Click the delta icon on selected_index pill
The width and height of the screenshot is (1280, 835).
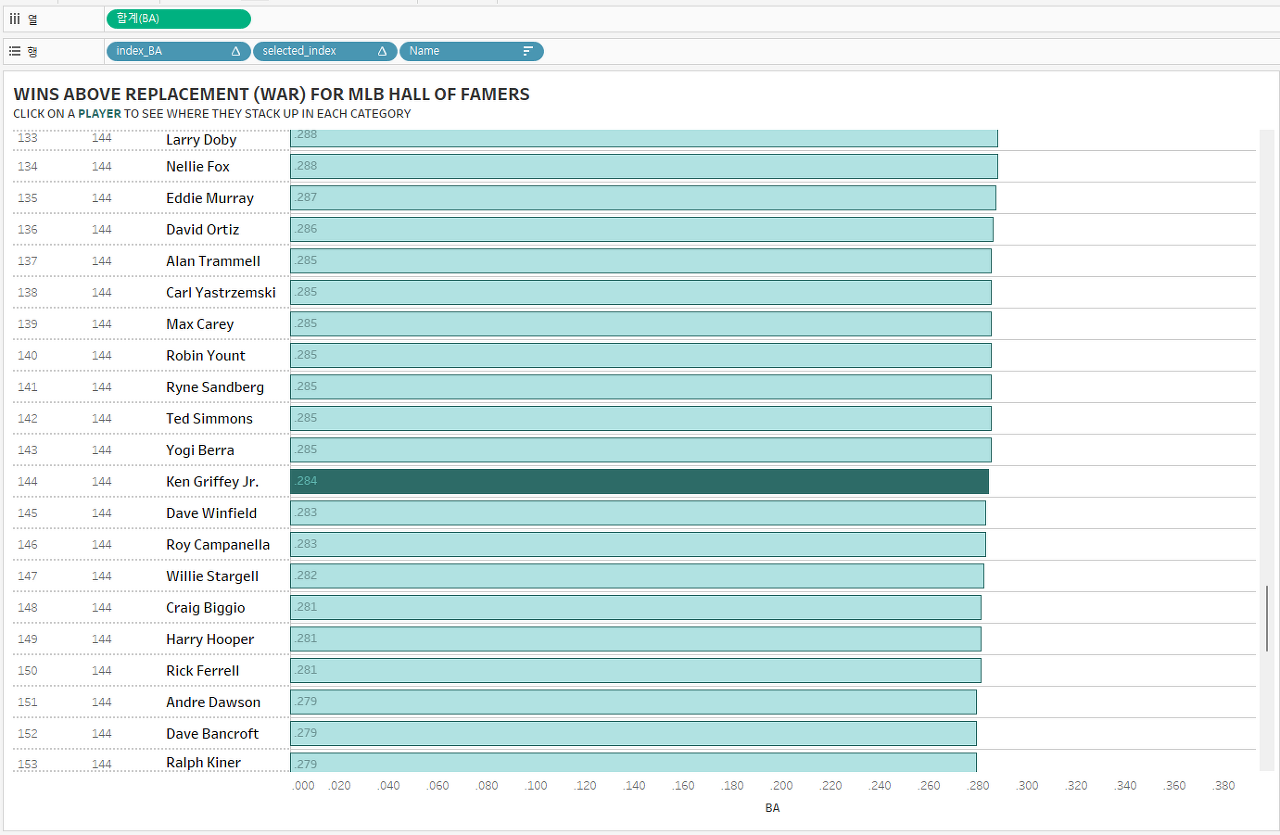382,51
